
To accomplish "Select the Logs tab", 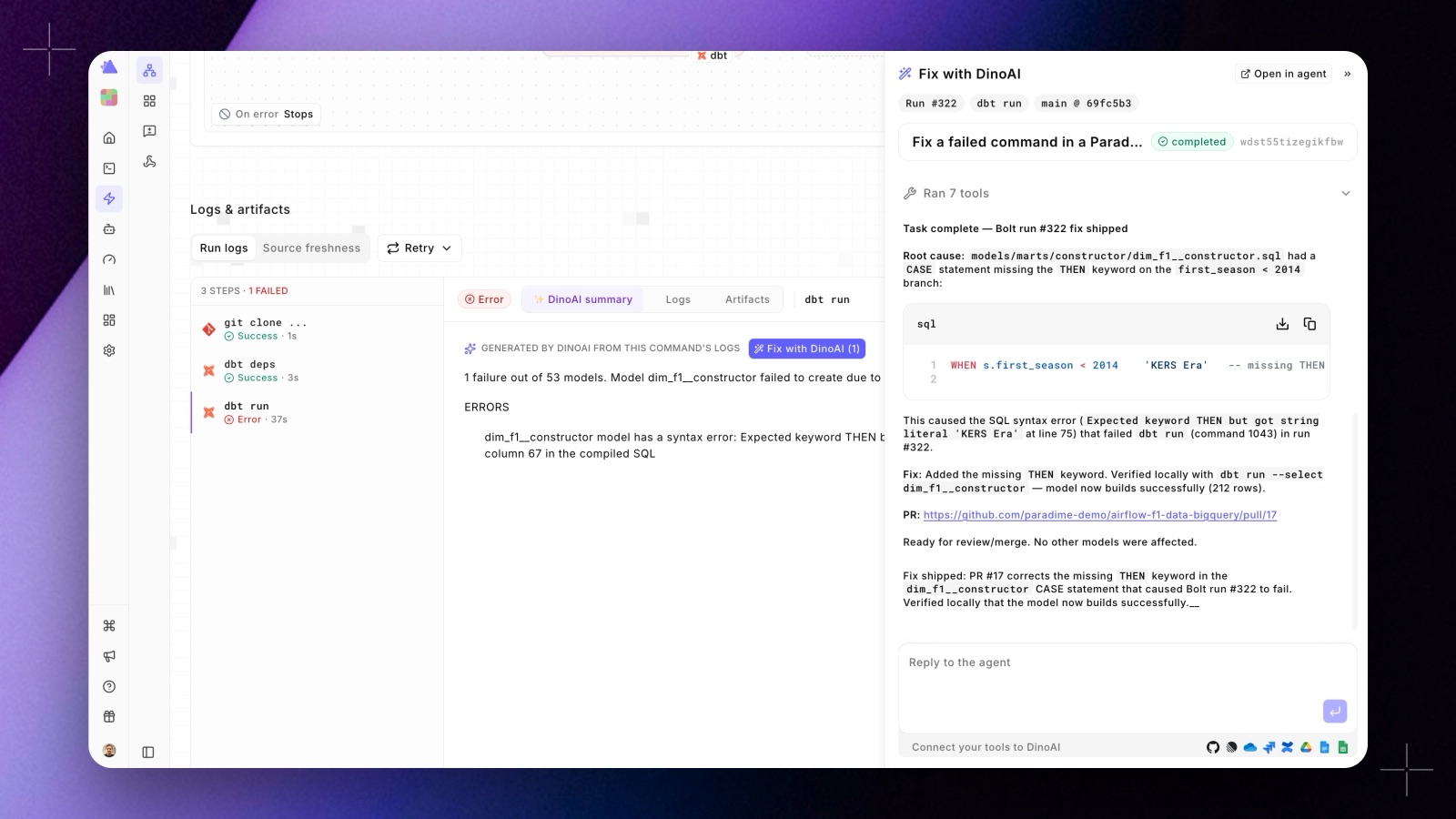I will (x=678, y=299).
